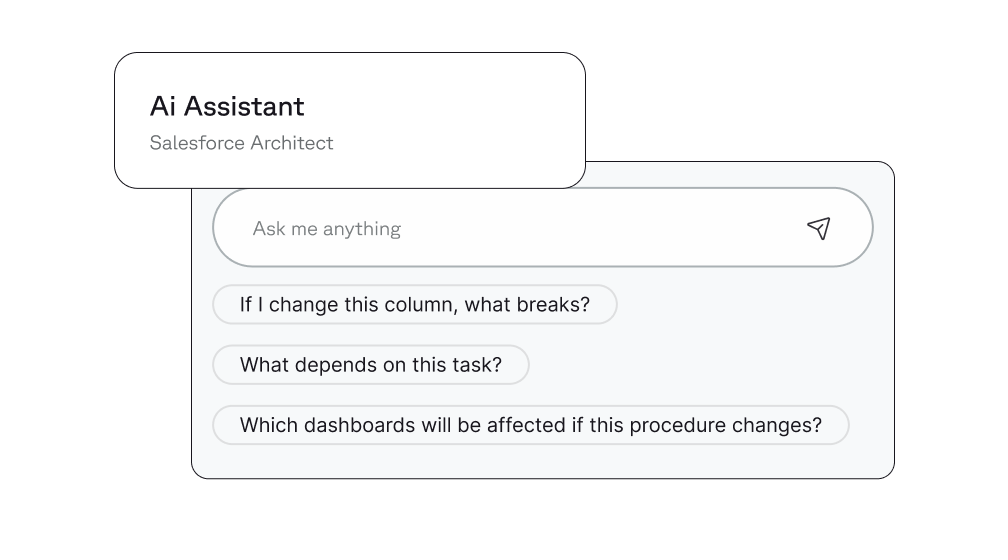The width and height of the screenshot is (1008, 560).
Task: Click the 'Ask me anything' input field
Action: (520, 228)
